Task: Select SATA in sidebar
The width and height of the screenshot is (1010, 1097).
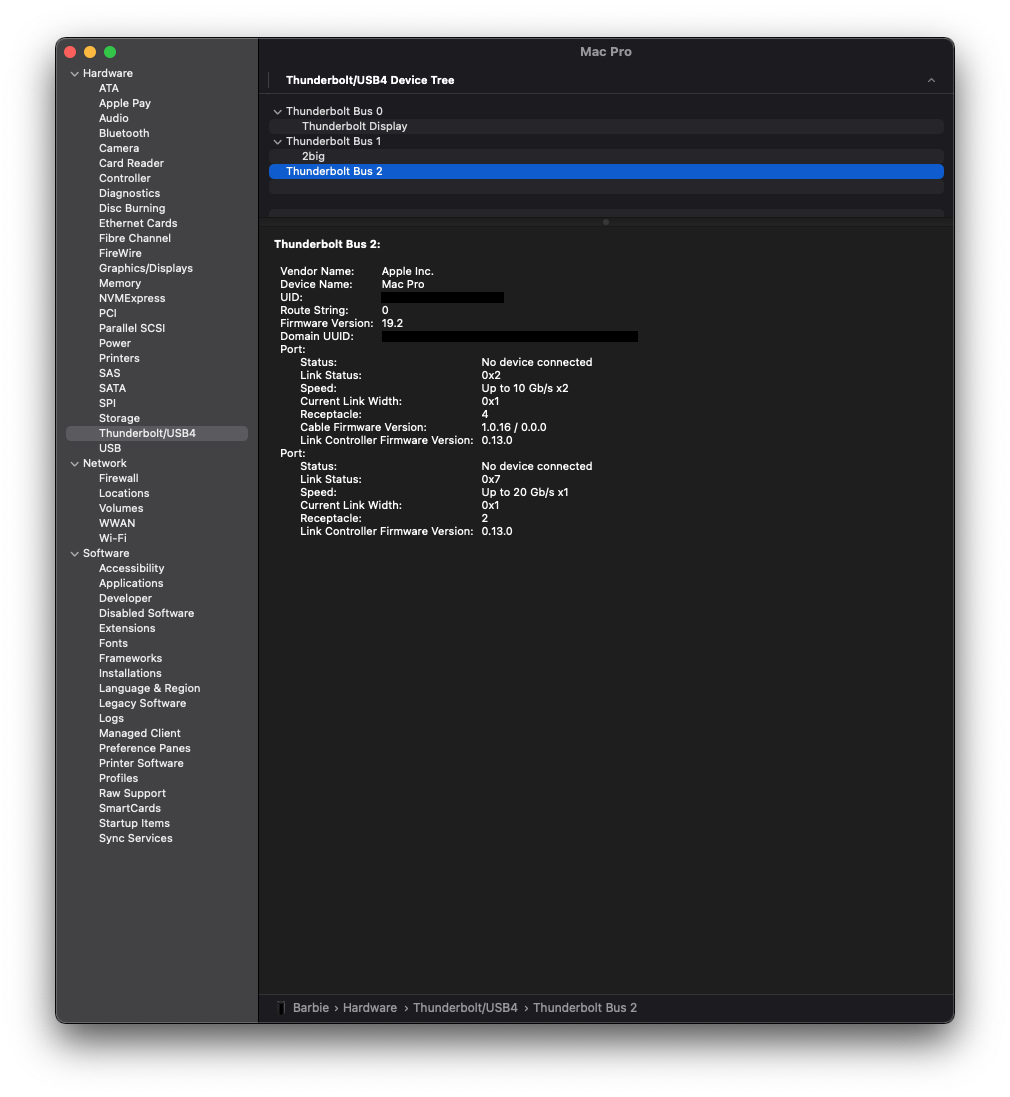Action: [x=112, y=388]
